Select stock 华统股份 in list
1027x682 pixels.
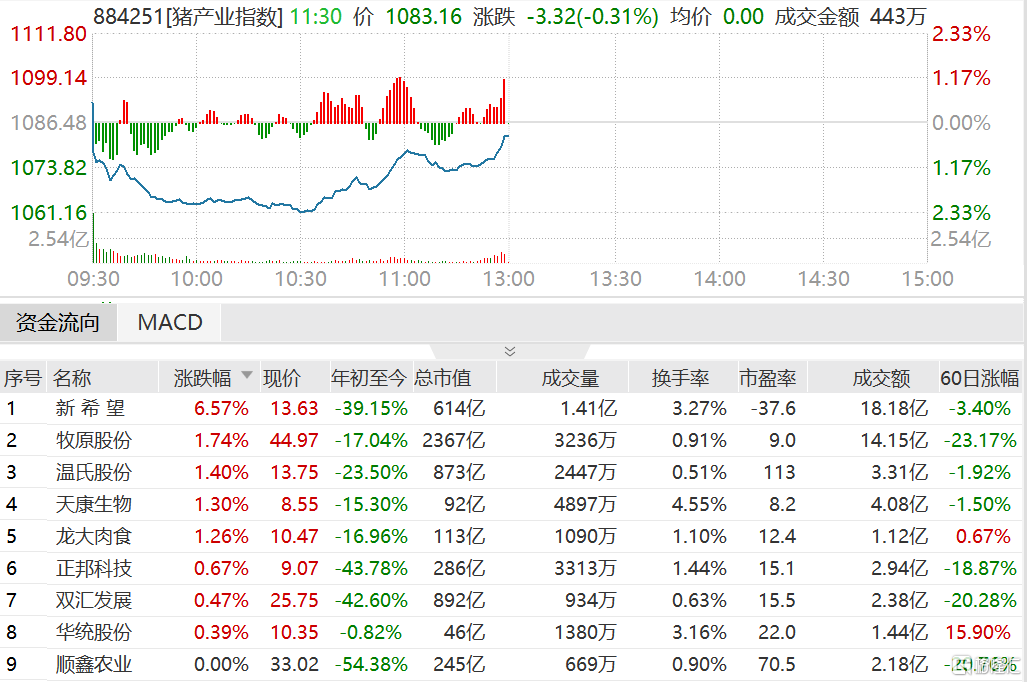click(94, 632)
